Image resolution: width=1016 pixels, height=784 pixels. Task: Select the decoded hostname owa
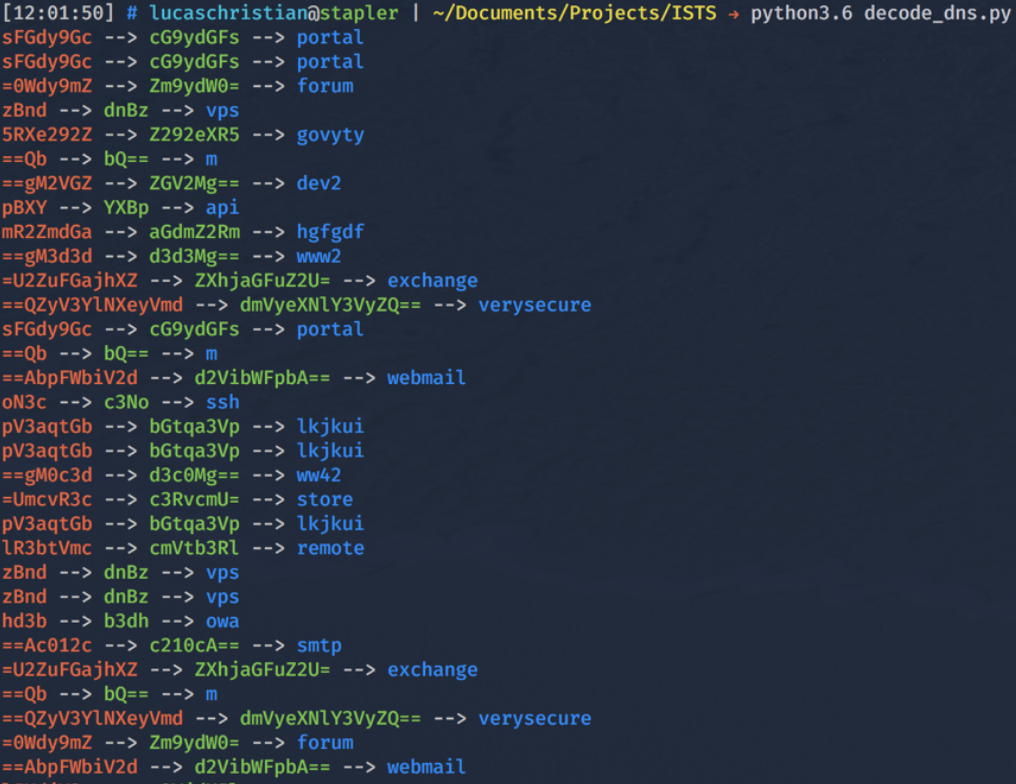222,620
